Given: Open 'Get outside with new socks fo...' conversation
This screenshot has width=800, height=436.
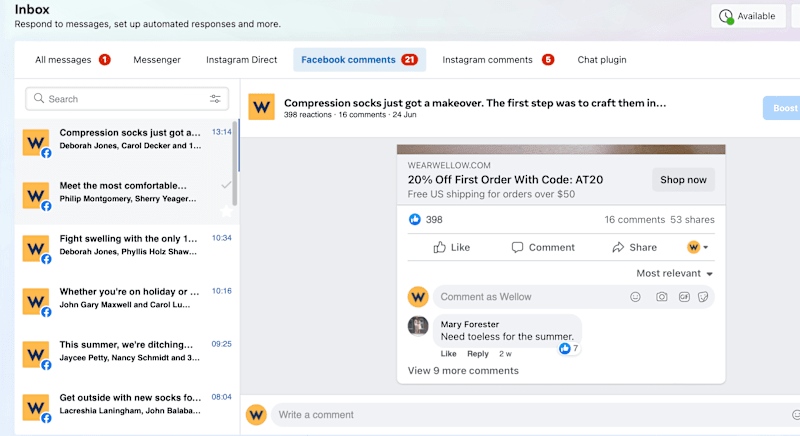Looking at the screenshot, I should [127, 409].
